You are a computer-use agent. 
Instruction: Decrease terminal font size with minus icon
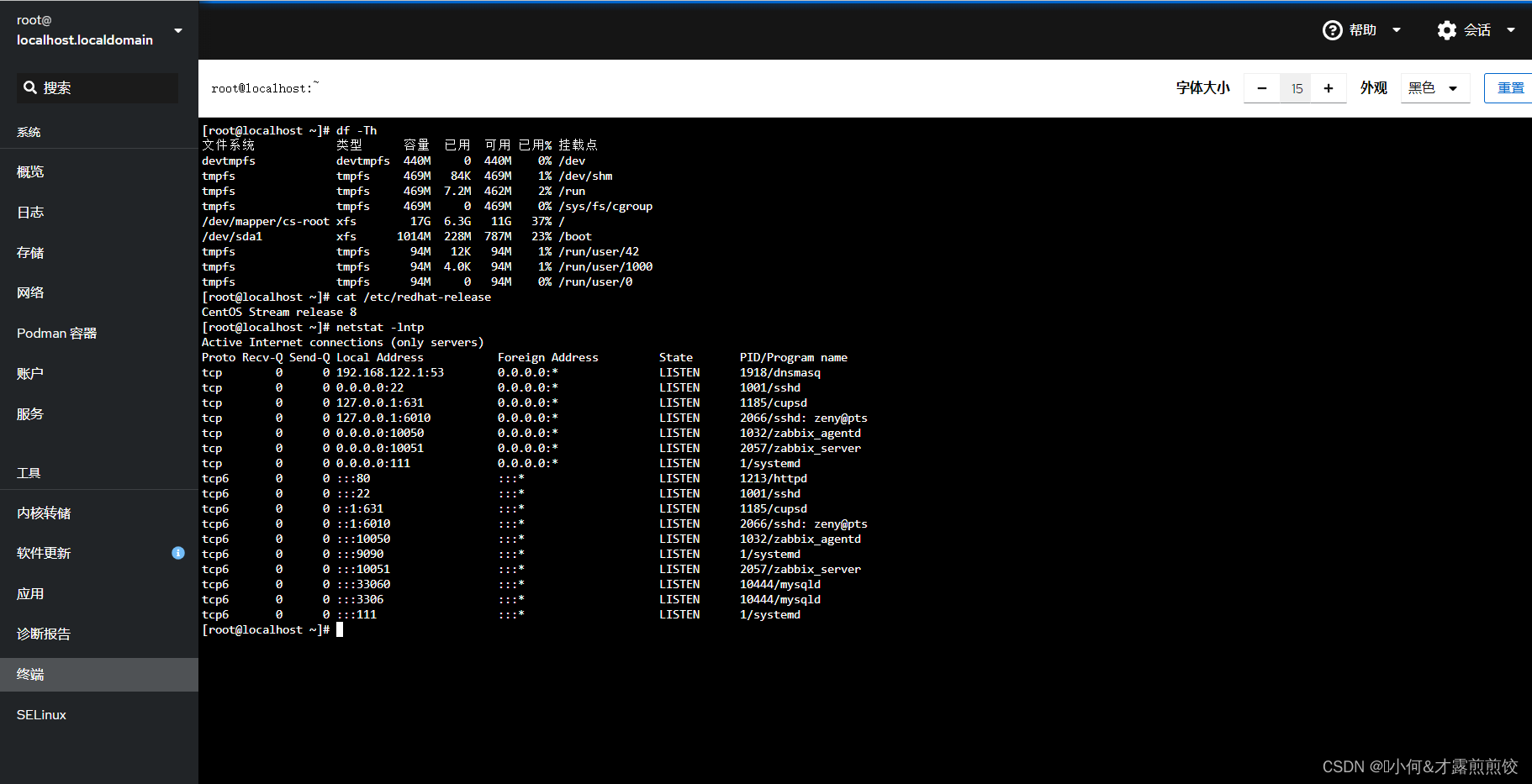[1261, 87]
